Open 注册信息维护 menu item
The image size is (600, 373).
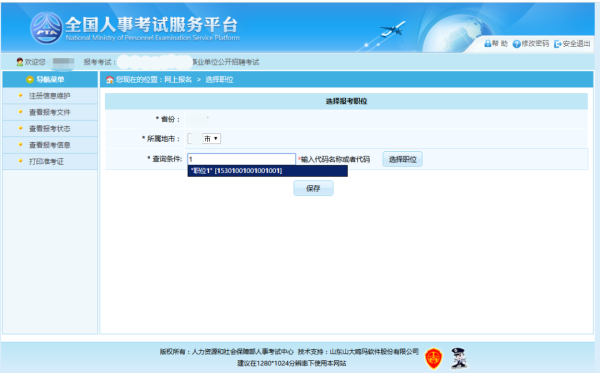pyautogui.click(x=49, y=96)
